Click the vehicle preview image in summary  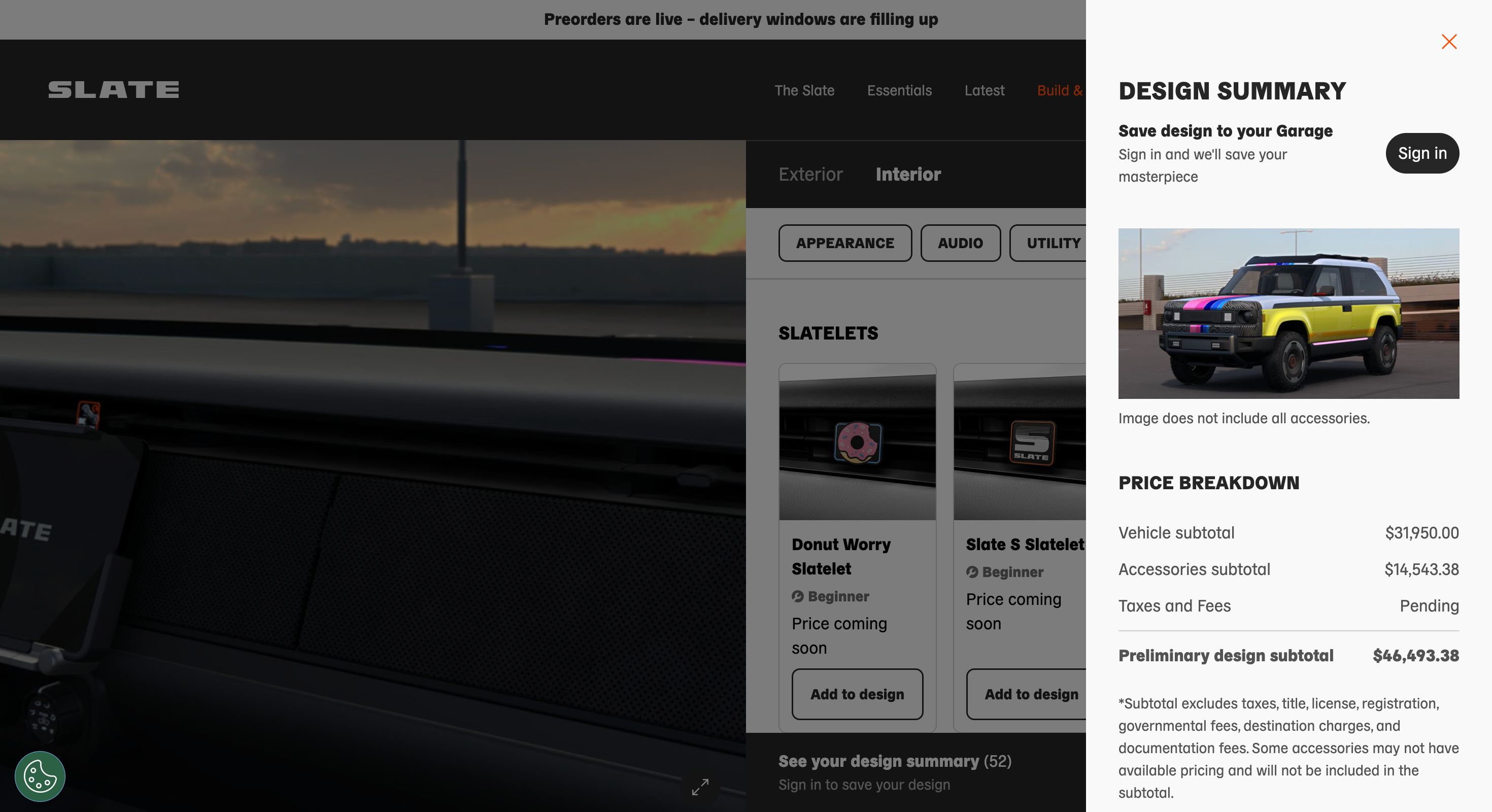click(x=1288, y=313)
